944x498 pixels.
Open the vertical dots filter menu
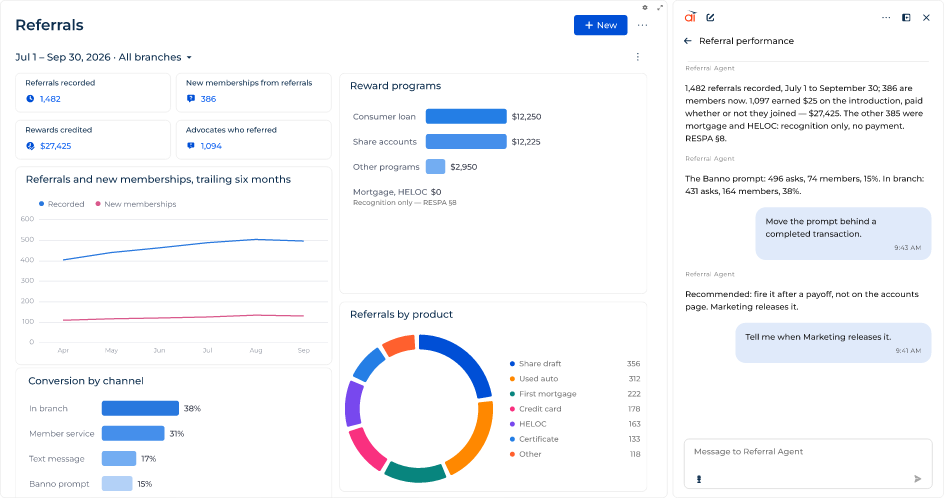click(x=638, y=57)
